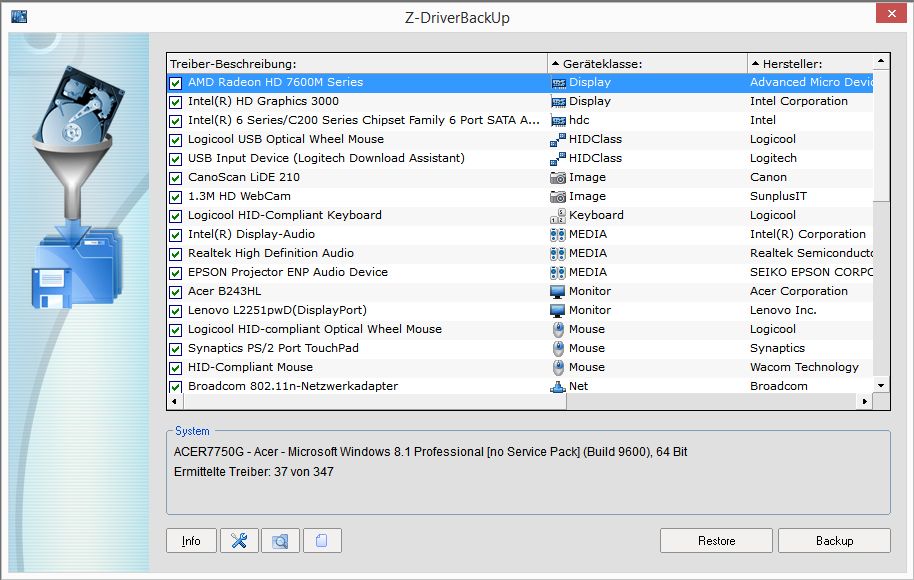
Task: Click Monitor icon for Lenovo L2251pwD
Action: (x=558, y=311)
